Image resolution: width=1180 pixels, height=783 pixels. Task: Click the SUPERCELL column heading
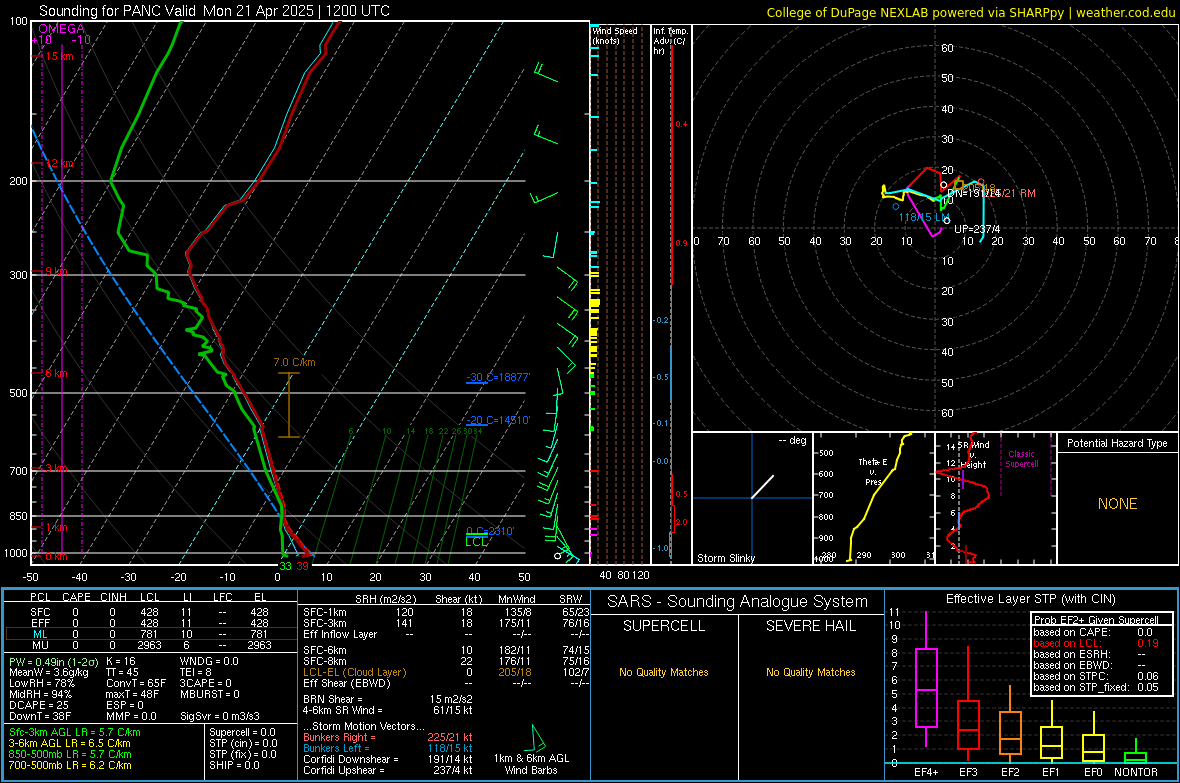[664, 626]
